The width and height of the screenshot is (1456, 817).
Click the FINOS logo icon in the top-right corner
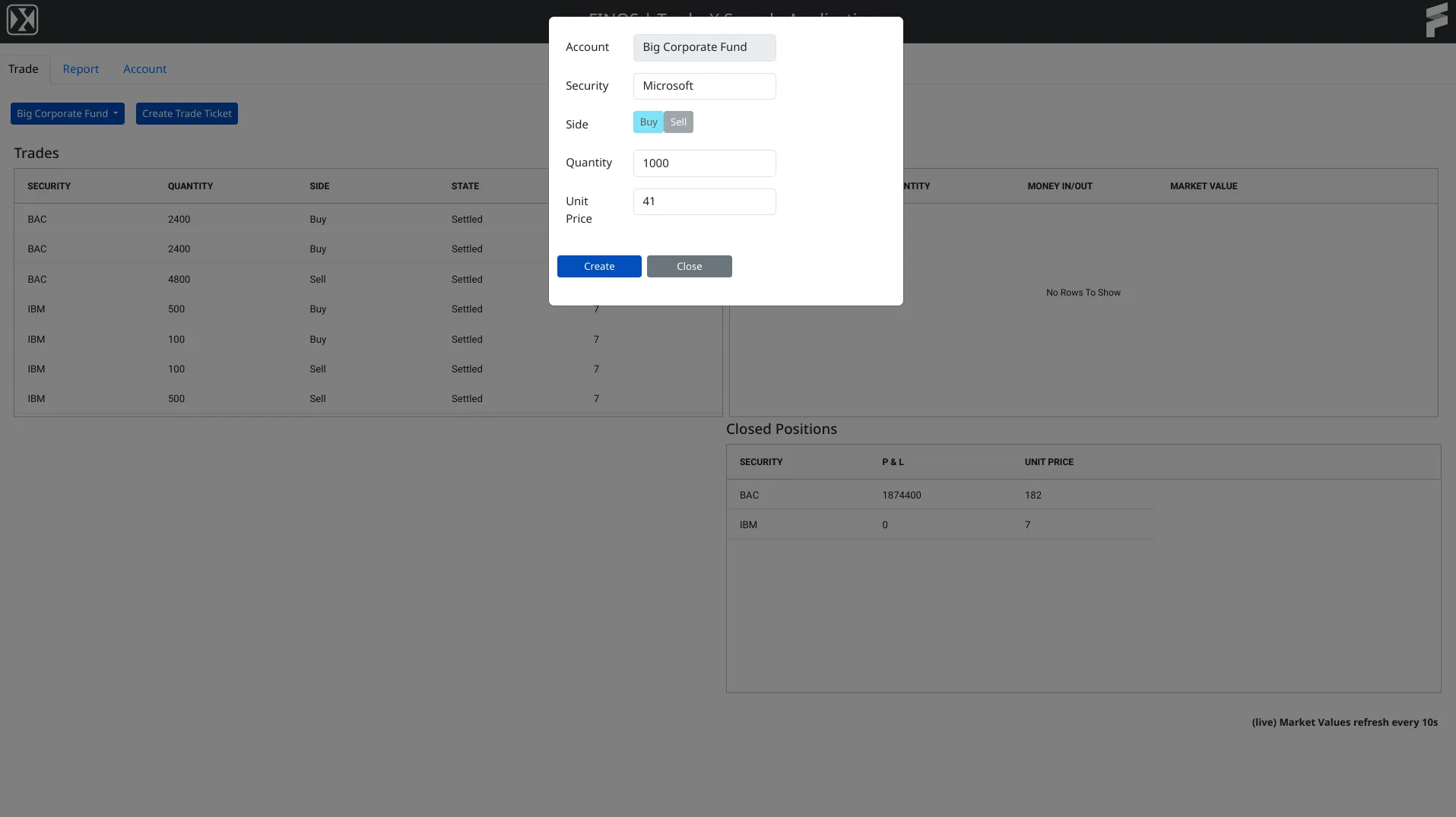tap(1435, 20)
